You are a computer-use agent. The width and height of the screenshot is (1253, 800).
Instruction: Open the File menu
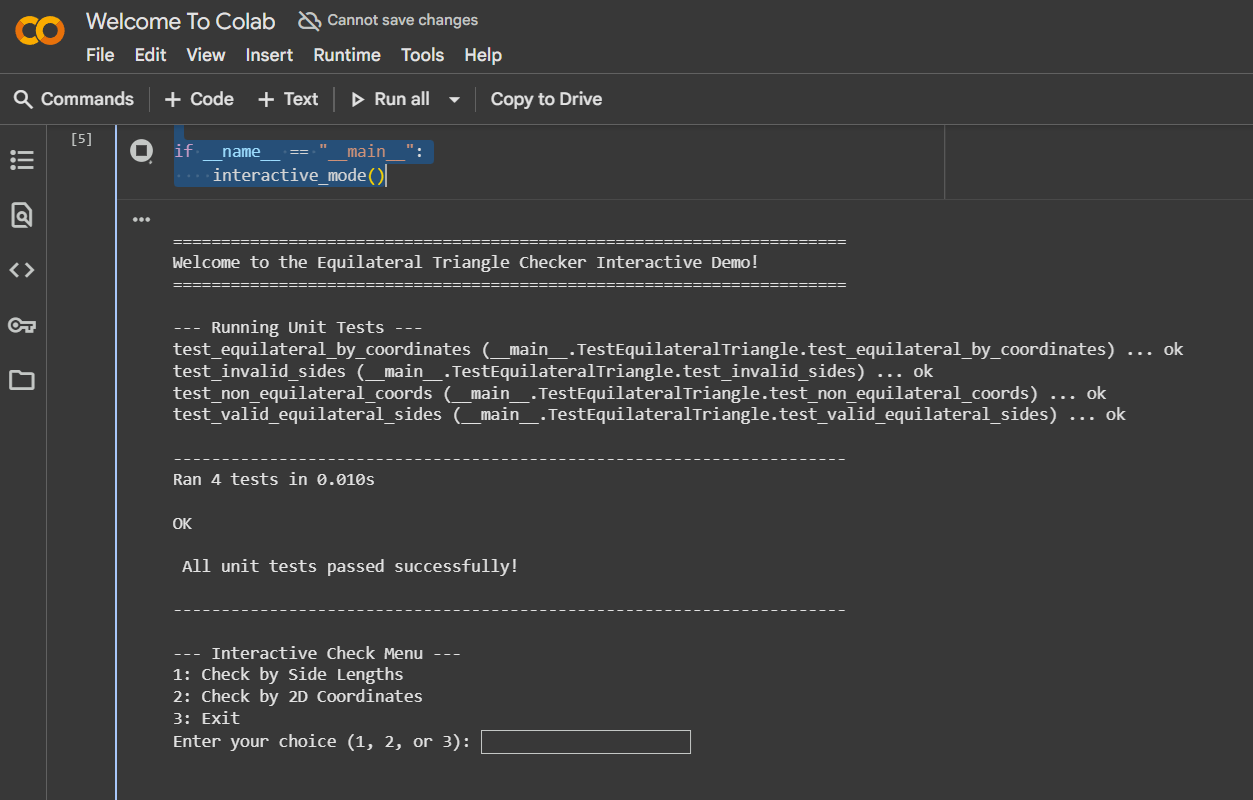coord(100,55)
